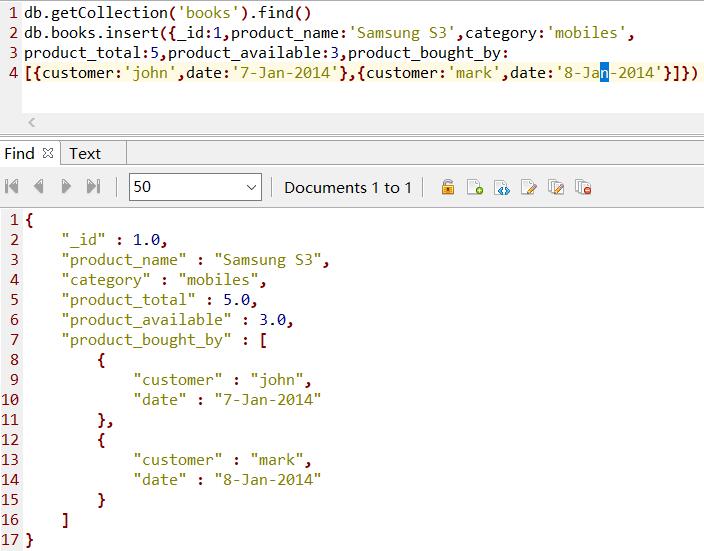This screenshot has width=704, height=551.
Task: Click '7-Jan-2014' in editor line 4
Action: (285, 73)
